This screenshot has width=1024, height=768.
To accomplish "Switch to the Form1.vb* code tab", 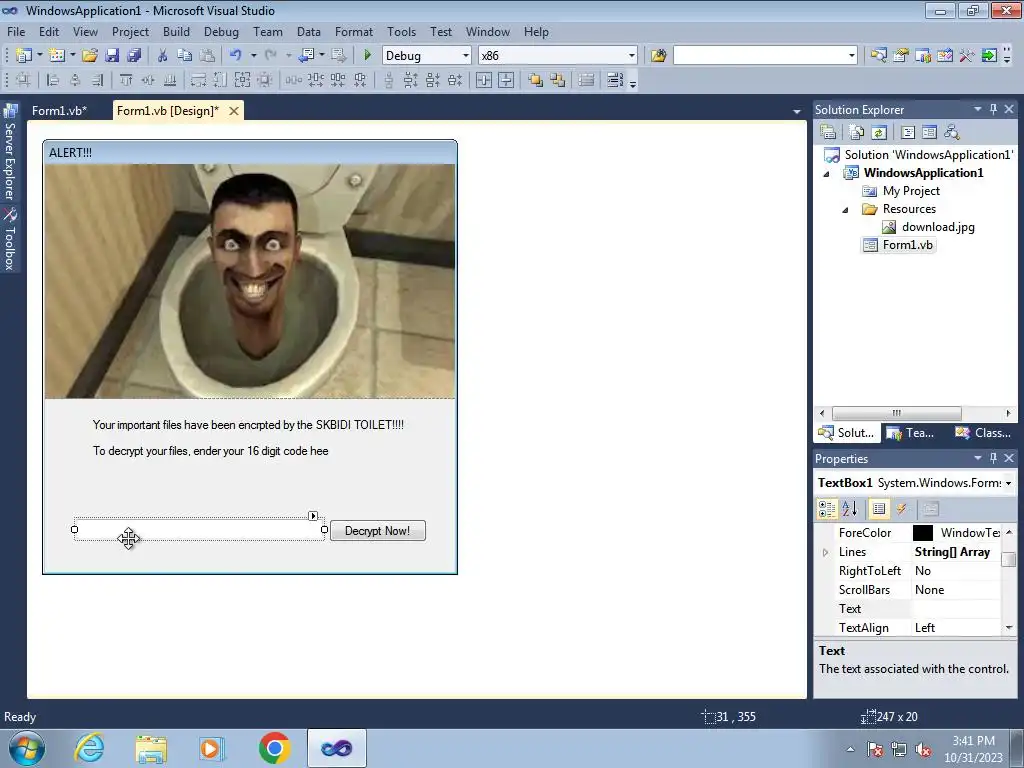I will 59,111.
